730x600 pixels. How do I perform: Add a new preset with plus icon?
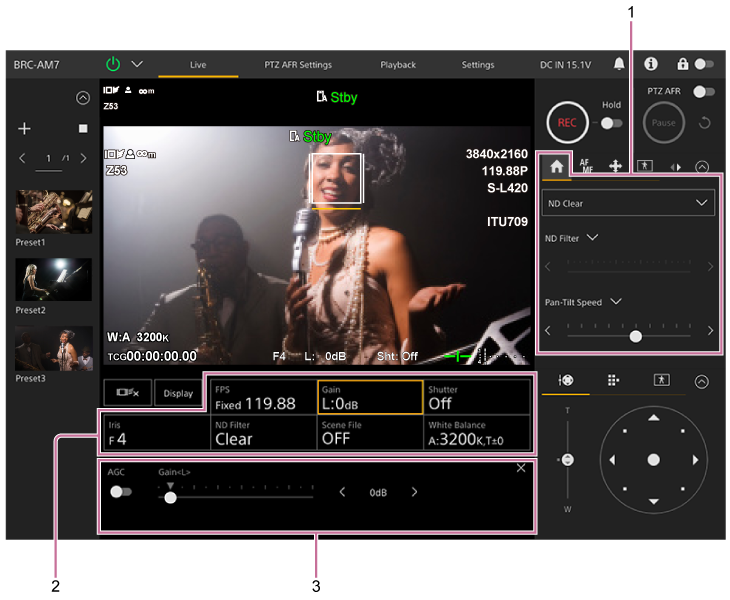point(25,129)
